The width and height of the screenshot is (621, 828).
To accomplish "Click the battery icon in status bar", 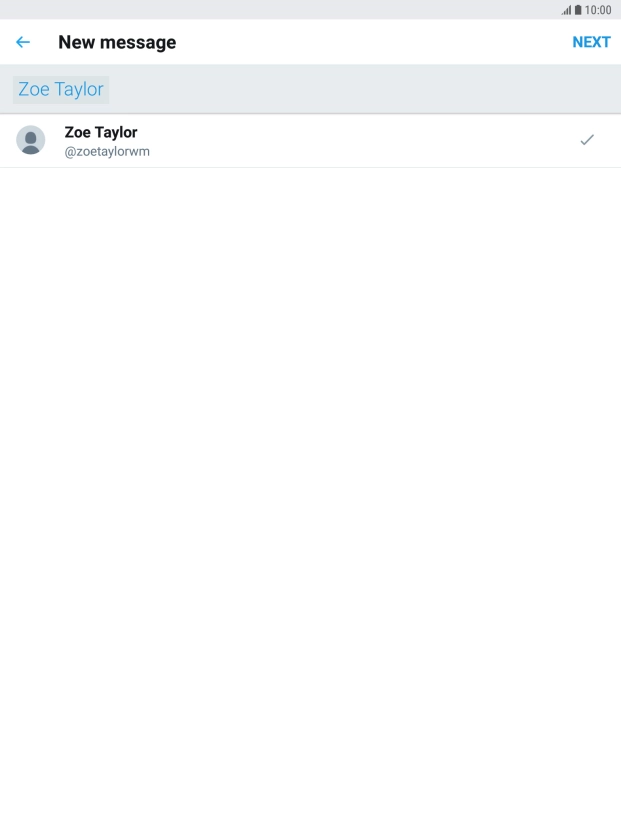I will pyautogui.click(x=578, y=10).
